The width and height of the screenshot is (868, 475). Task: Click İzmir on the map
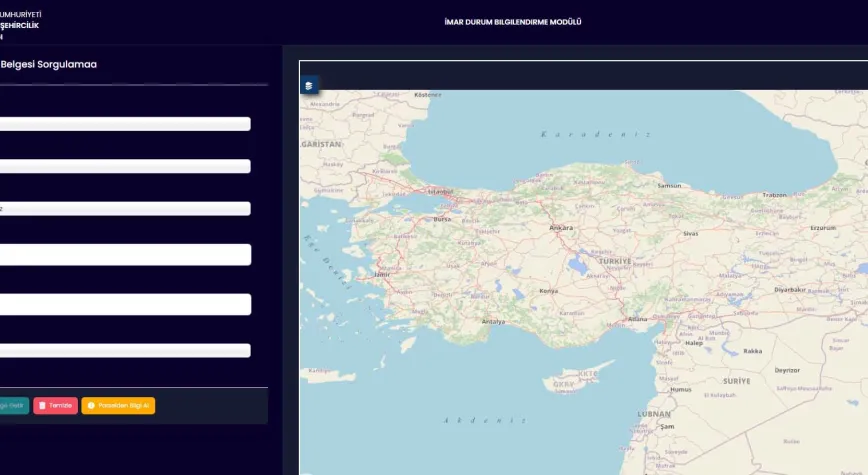click(382, 275)
